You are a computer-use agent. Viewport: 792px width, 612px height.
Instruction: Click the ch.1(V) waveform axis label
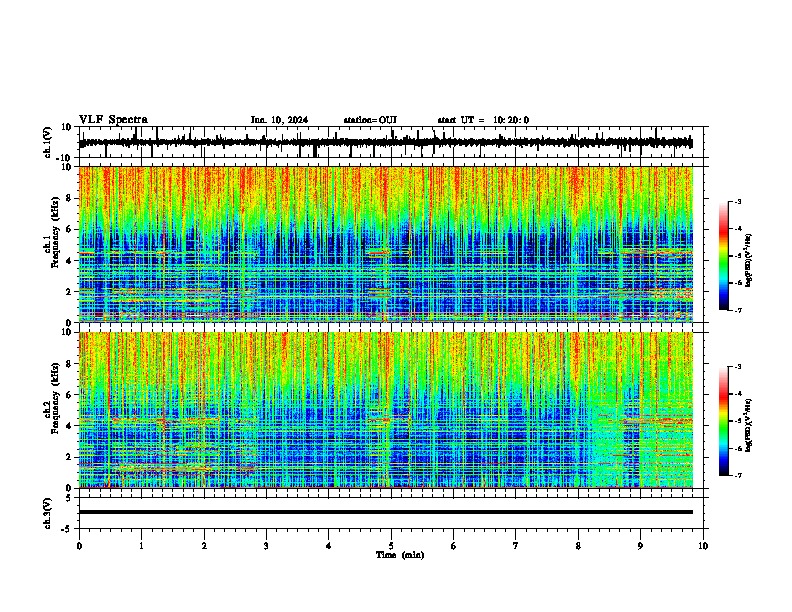pos(48,142)
